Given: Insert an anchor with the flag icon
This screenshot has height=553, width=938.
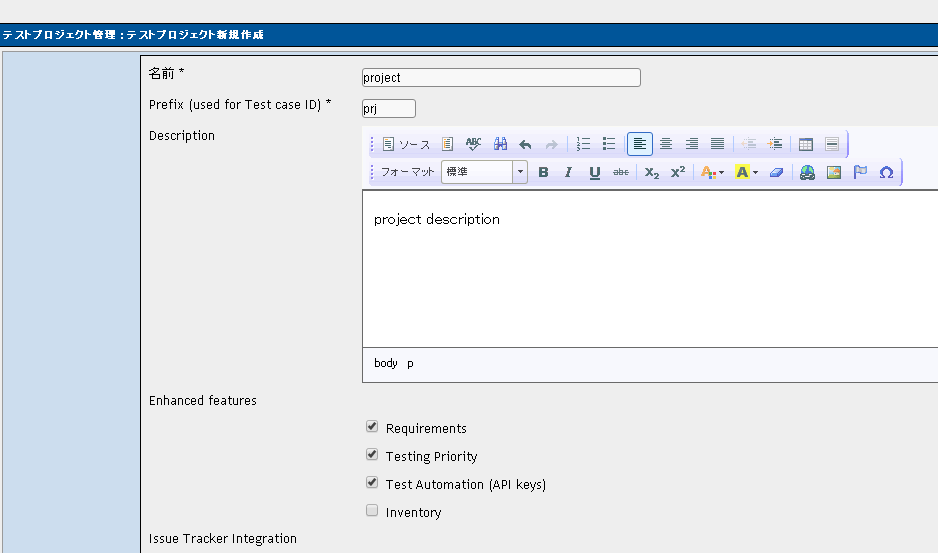Looking at the screenshot, I should [860, 172].
